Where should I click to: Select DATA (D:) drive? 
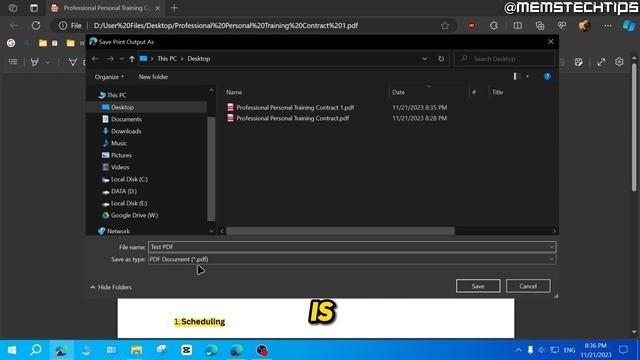coord(119,191)
